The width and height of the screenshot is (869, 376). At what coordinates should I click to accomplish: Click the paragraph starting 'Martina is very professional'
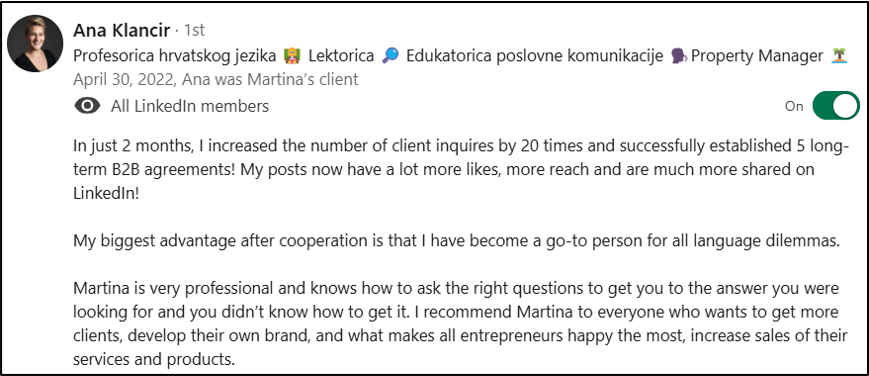461,324
